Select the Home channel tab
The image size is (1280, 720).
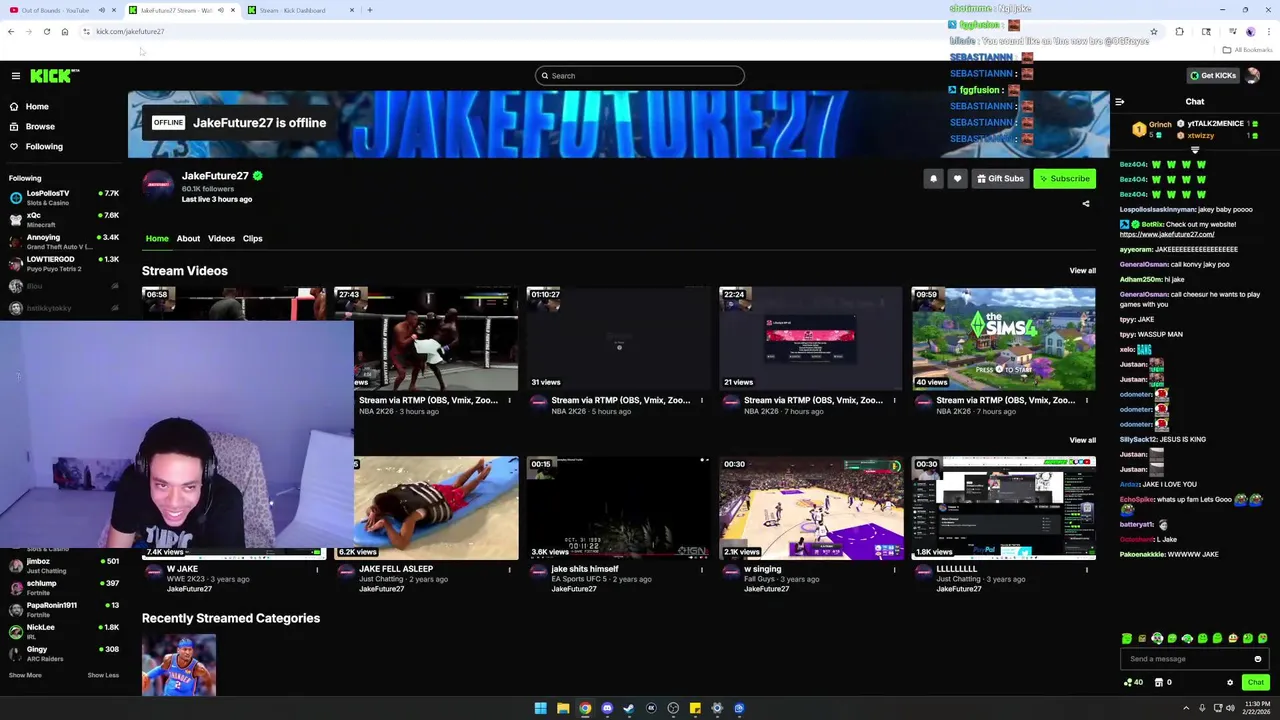[x=157, y=239]
